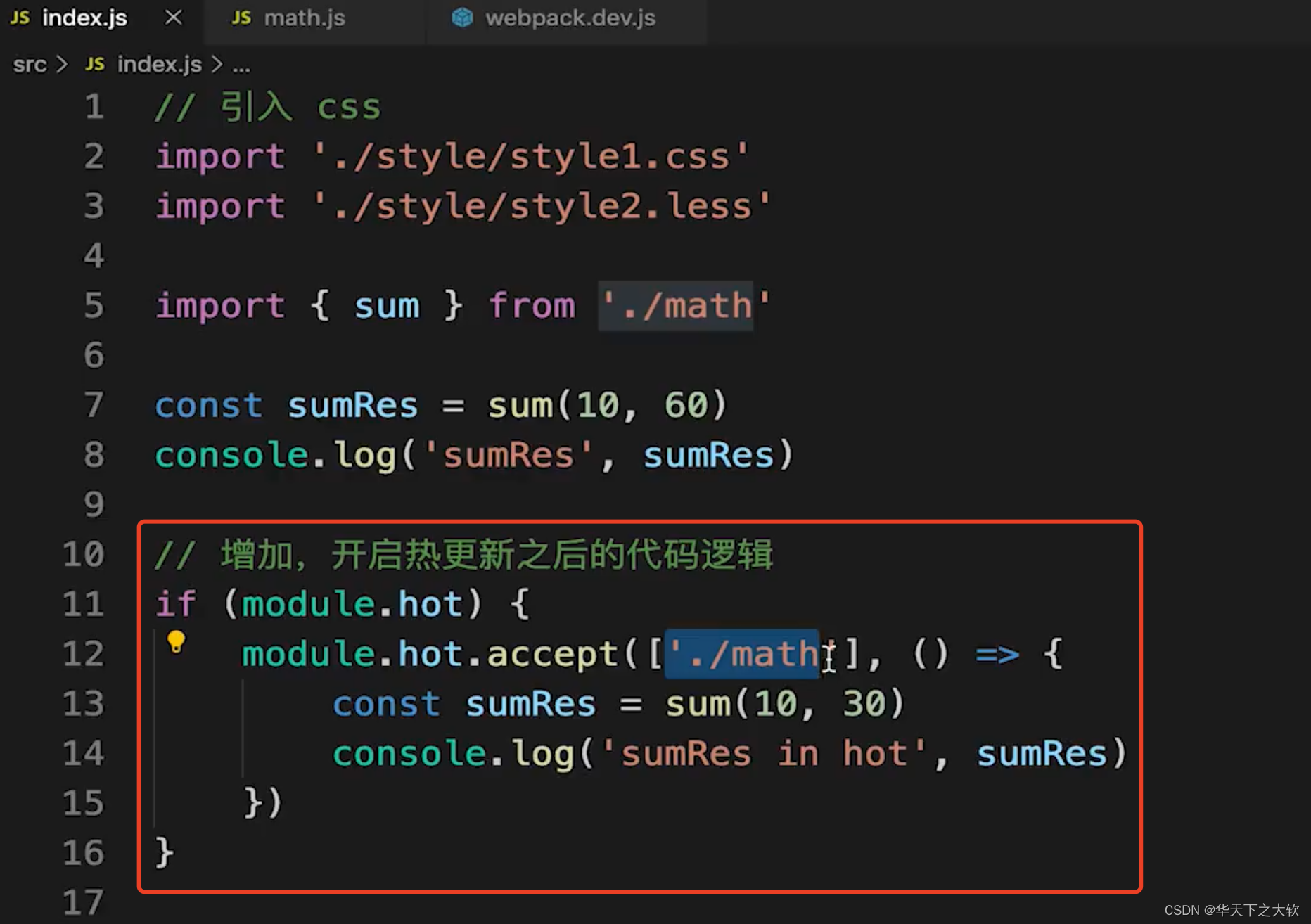The width and height of the screenshot is (1311, 924).
Task: Close the index.js tab
Action: 173,18
